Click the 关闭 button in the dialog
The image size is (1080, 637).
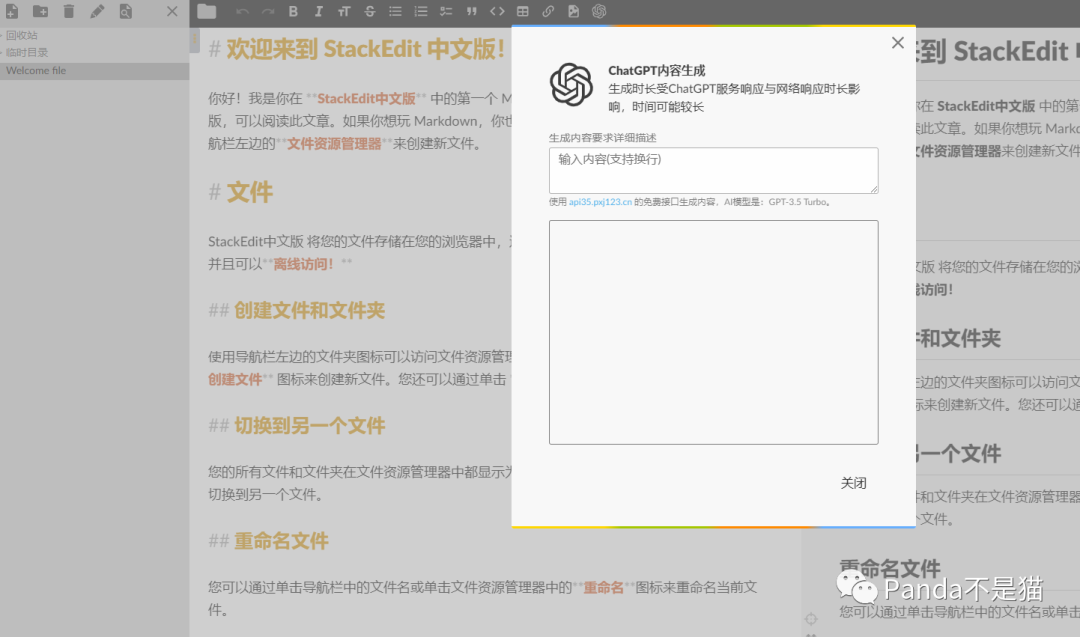pos(853,483)
